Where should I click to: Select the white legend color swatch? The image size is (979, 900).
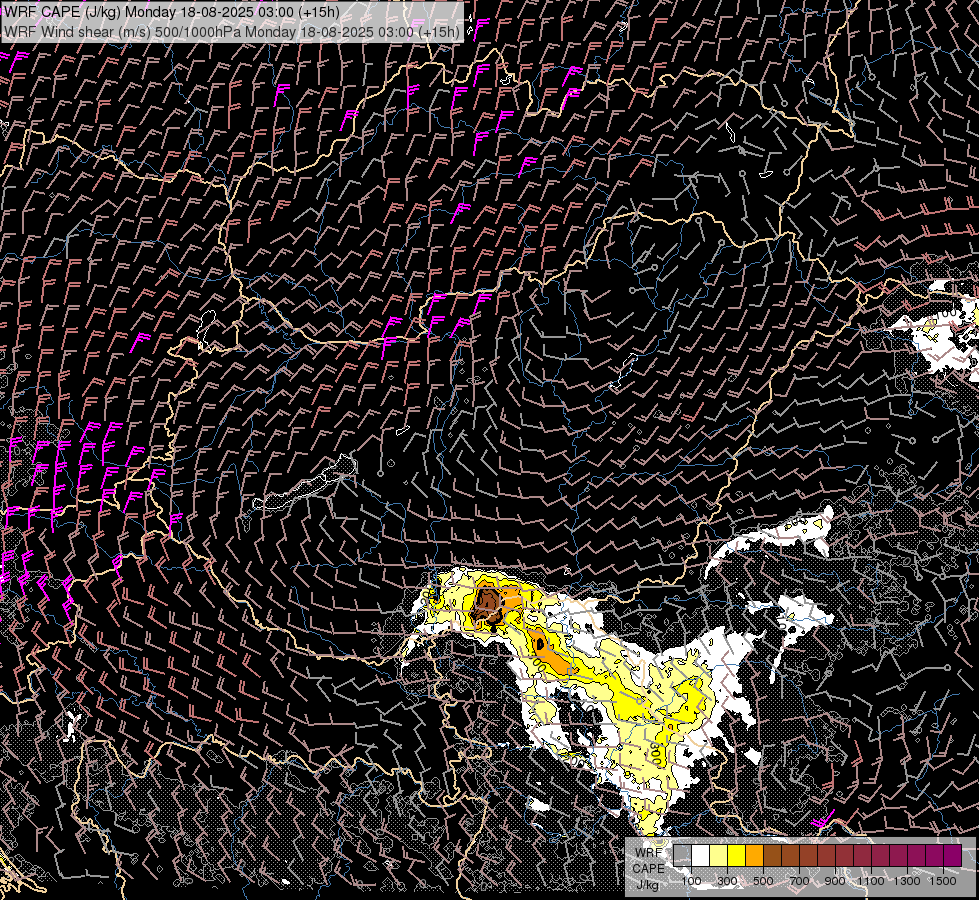[700, 855]
